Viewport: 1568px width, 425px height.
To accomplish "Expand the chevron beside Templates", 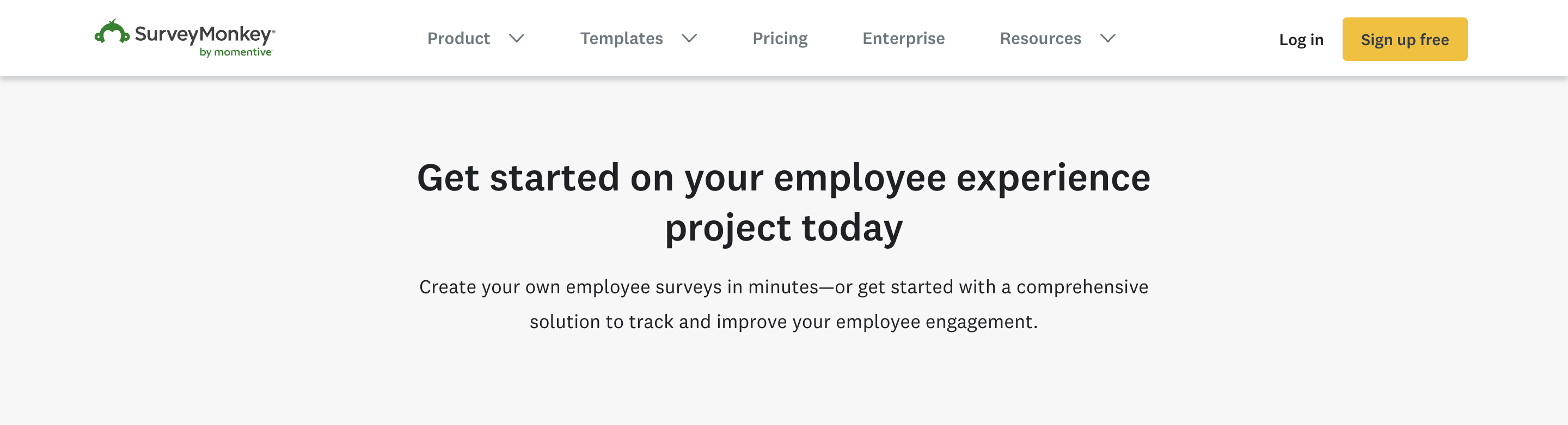I will [689, 38].
